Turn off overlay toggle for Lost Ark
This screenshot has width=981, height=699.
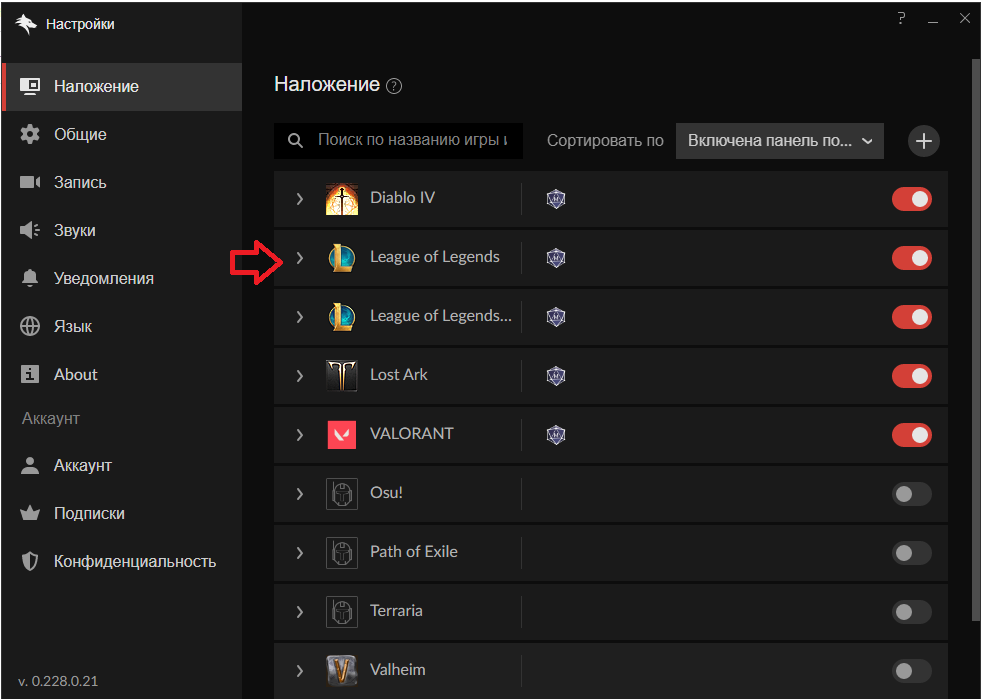[x=912, y=376]
